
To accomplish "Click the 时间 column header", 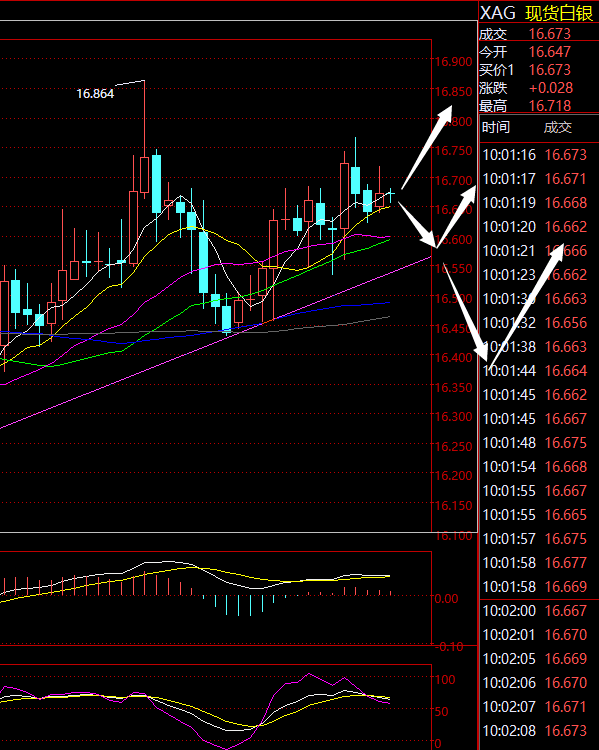I will point(496,128).
